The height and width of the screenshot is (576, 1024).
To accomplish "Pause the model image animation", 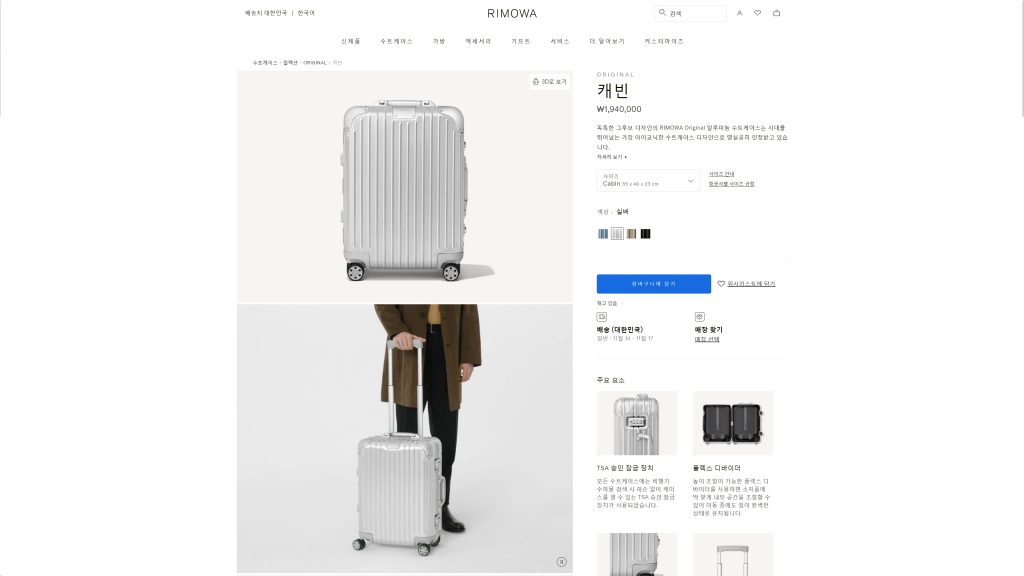I will coord(561,562).
